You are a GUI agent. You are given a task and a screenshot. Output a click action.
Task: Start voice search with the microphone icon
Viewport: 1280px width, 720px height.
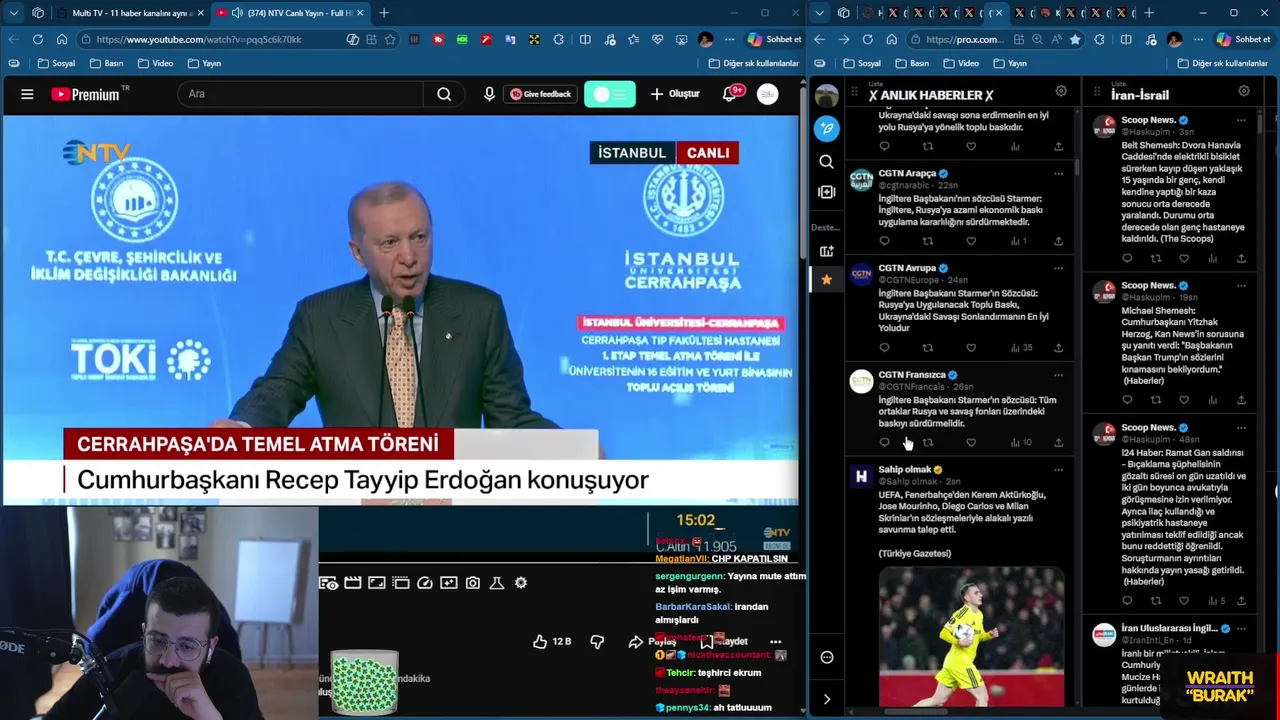pyautogui.click(x=489, y=94)
